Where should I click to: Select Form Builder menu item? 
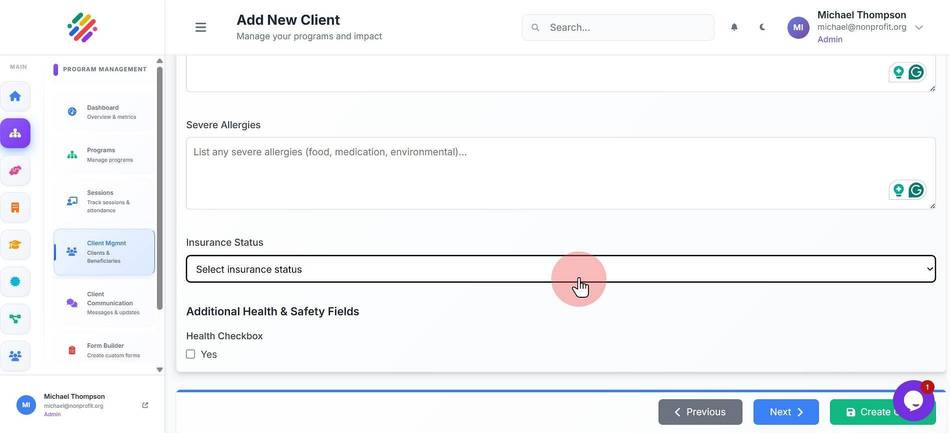(104, 350)
